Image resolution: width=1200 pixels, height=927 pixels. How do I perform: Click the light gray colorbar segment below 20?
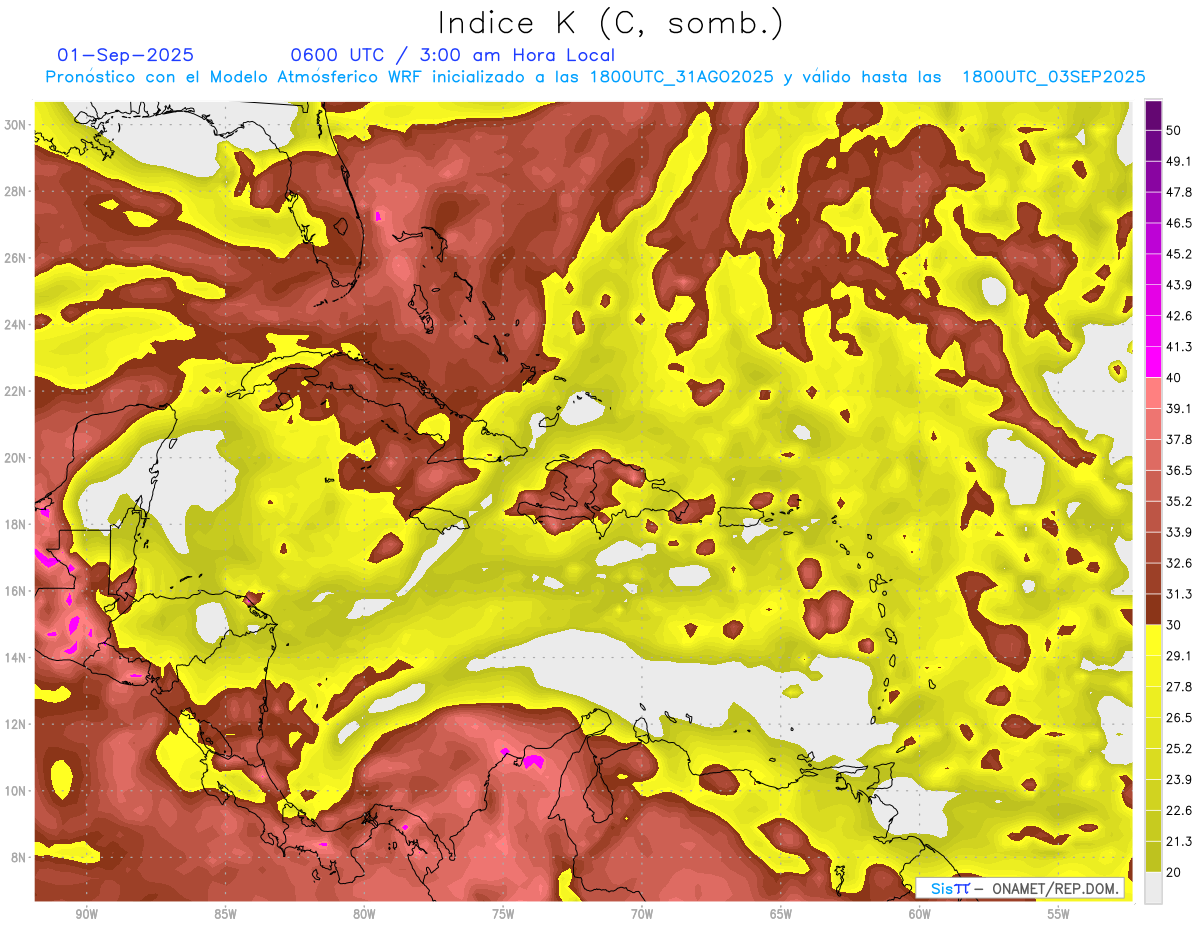click(1153, 888)
